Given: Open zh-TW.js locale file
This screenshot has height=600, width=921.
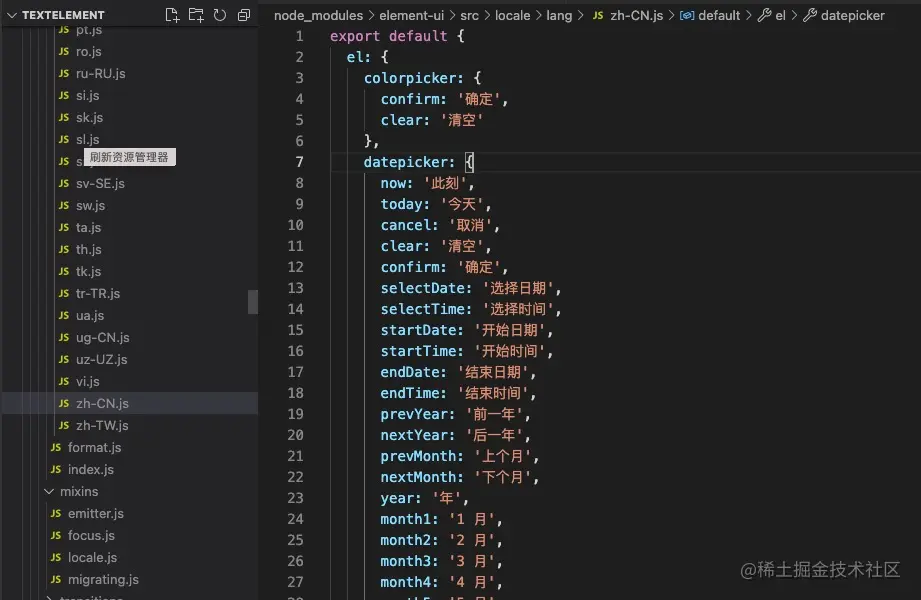Looking at the screenshot, I should (x=102, y=425).
